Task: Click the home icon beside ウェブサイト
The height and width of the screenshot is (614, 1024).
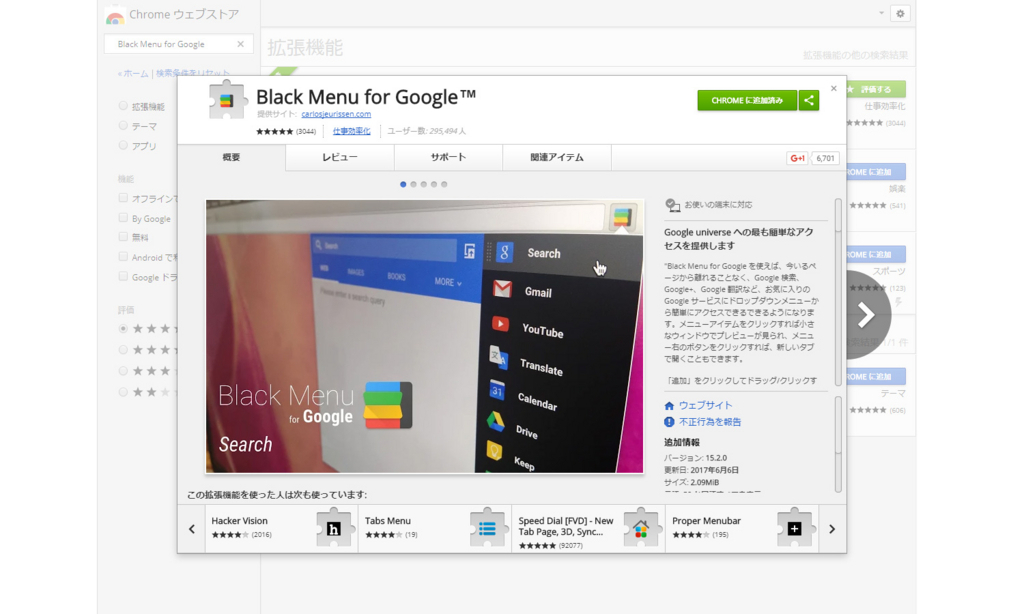Action: click(x=669, y=406)
